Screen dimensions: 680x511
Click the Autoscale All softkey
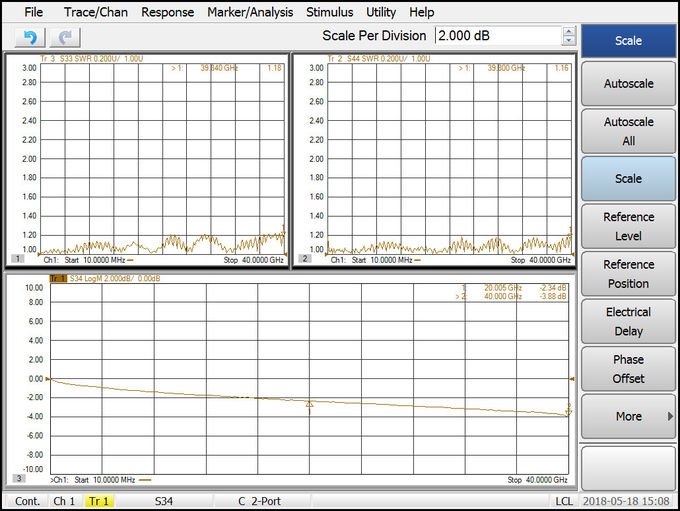628,131
